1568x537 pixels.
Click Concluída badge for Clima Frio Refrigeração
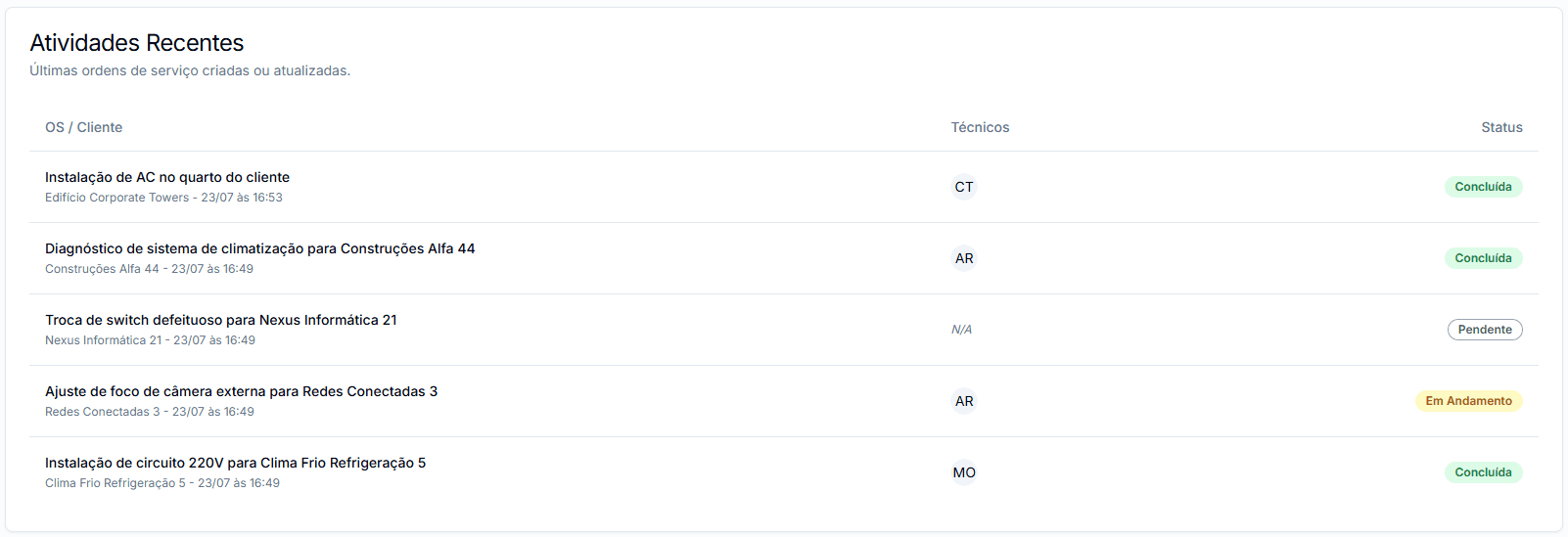tap(1483, 472)
